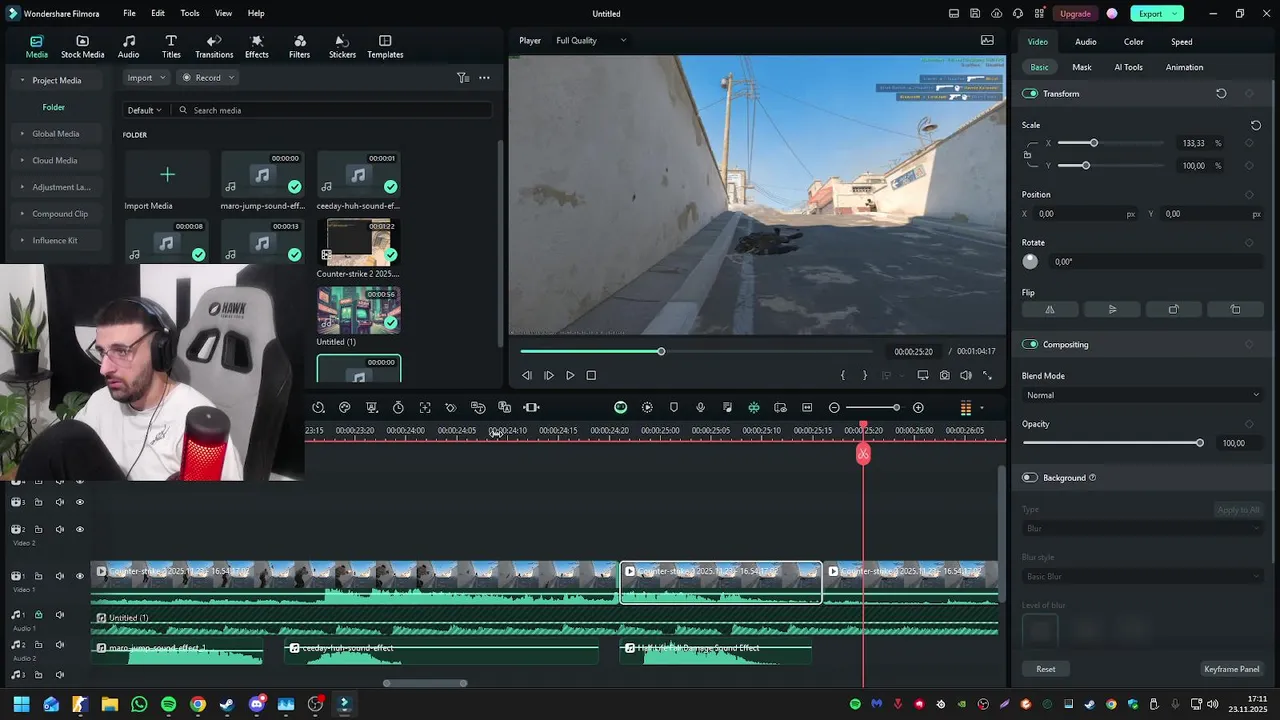The width and height of the screenshot is (1280, 720).
Task: Reset the Scale values
Action: [x=1255, y=125]
